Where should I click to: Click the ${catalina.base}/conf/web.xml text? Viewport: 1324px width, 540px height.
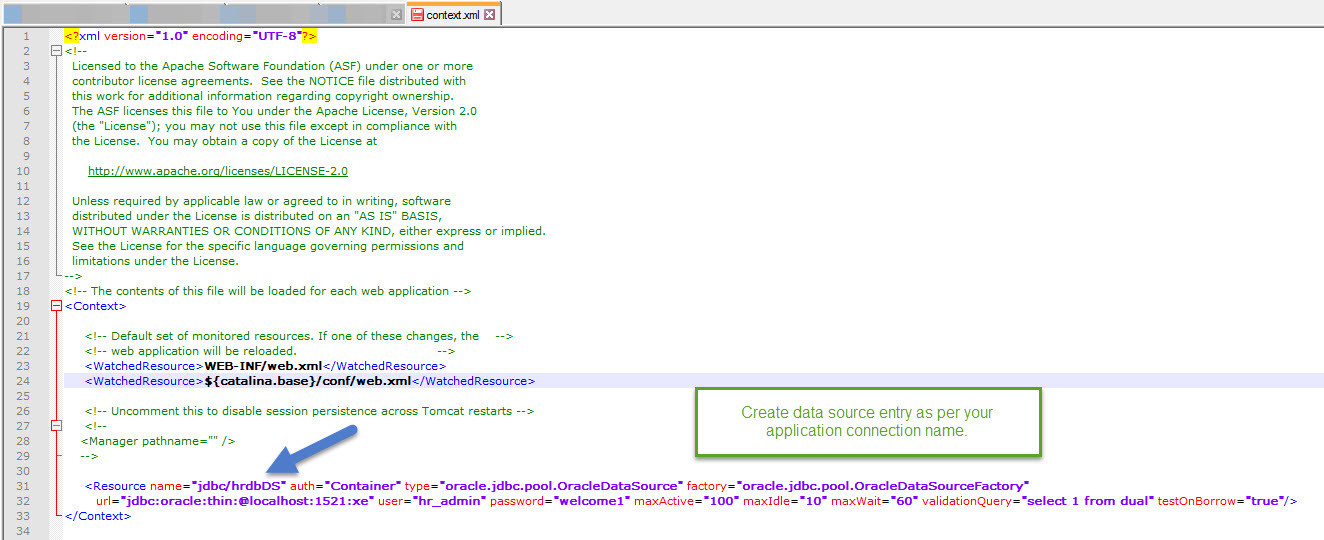308,381
